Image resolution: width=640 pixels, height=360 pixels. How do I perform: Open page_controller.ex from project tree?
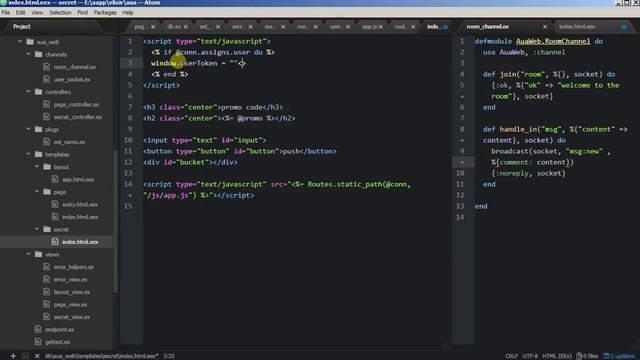(76, 104)
